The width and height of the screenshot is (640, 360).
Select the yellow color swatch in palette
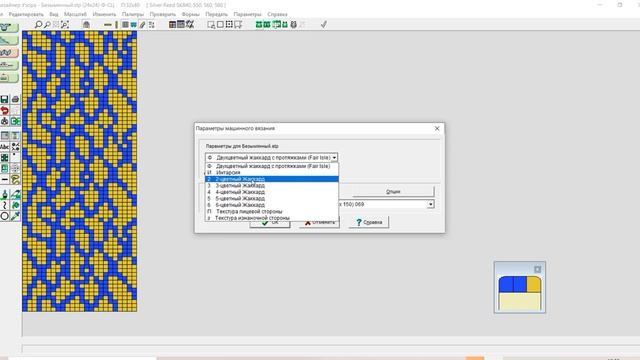click(533, 284)
